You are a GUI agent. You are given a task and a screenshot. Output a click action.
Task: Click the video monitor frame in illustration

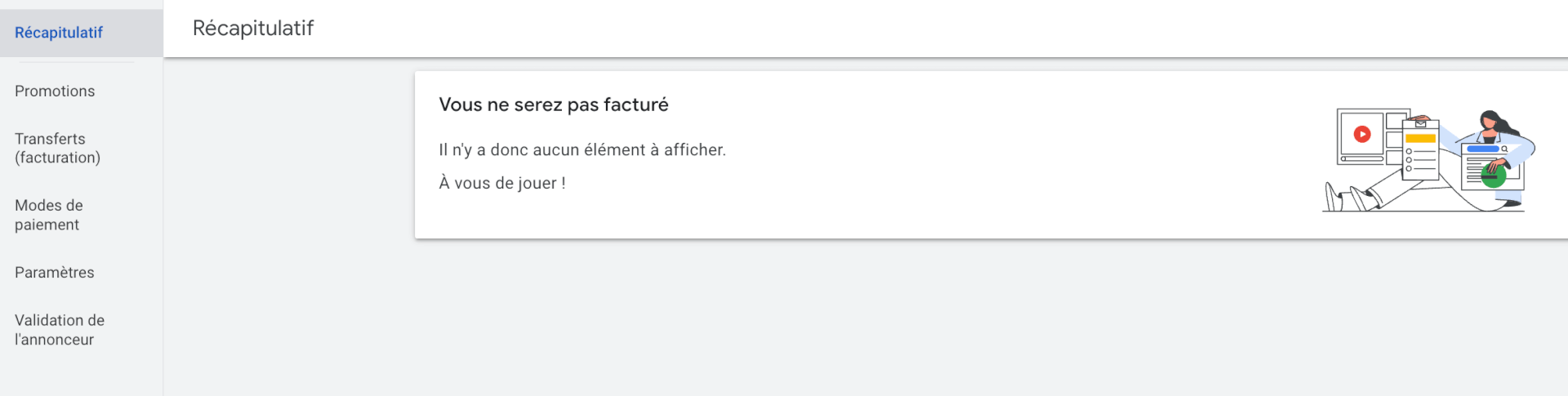[1374, 137]
